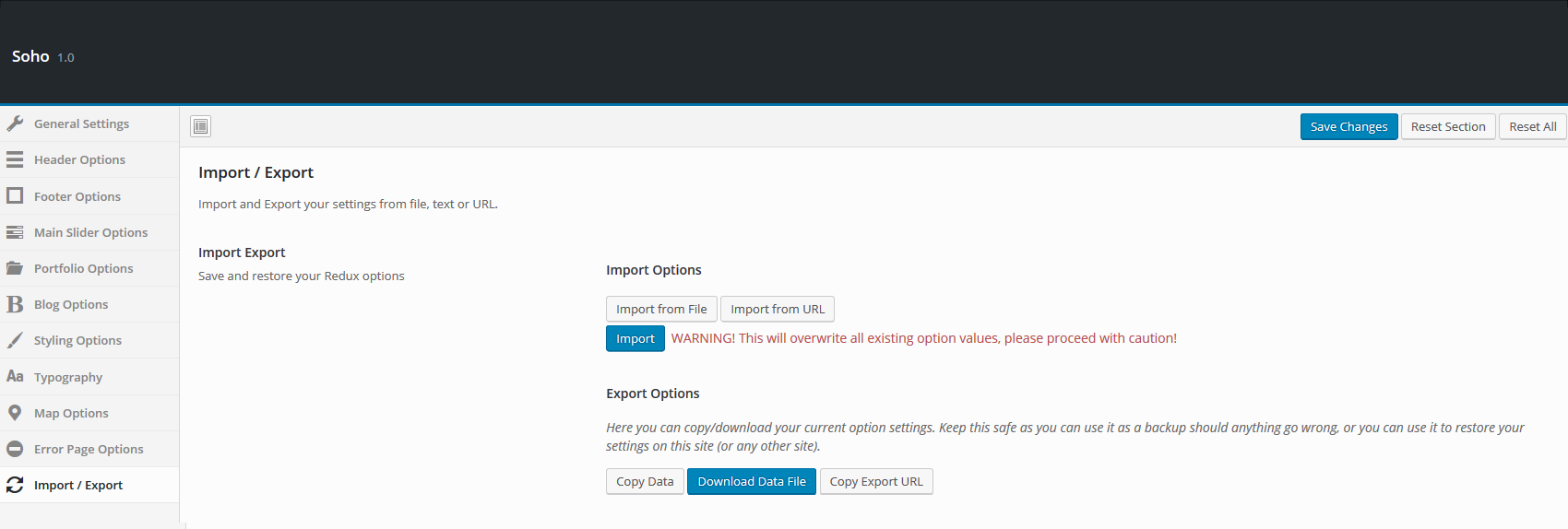
Task: Click the Reset All button
Action: pyautogui.click(x=1533, y=126)
